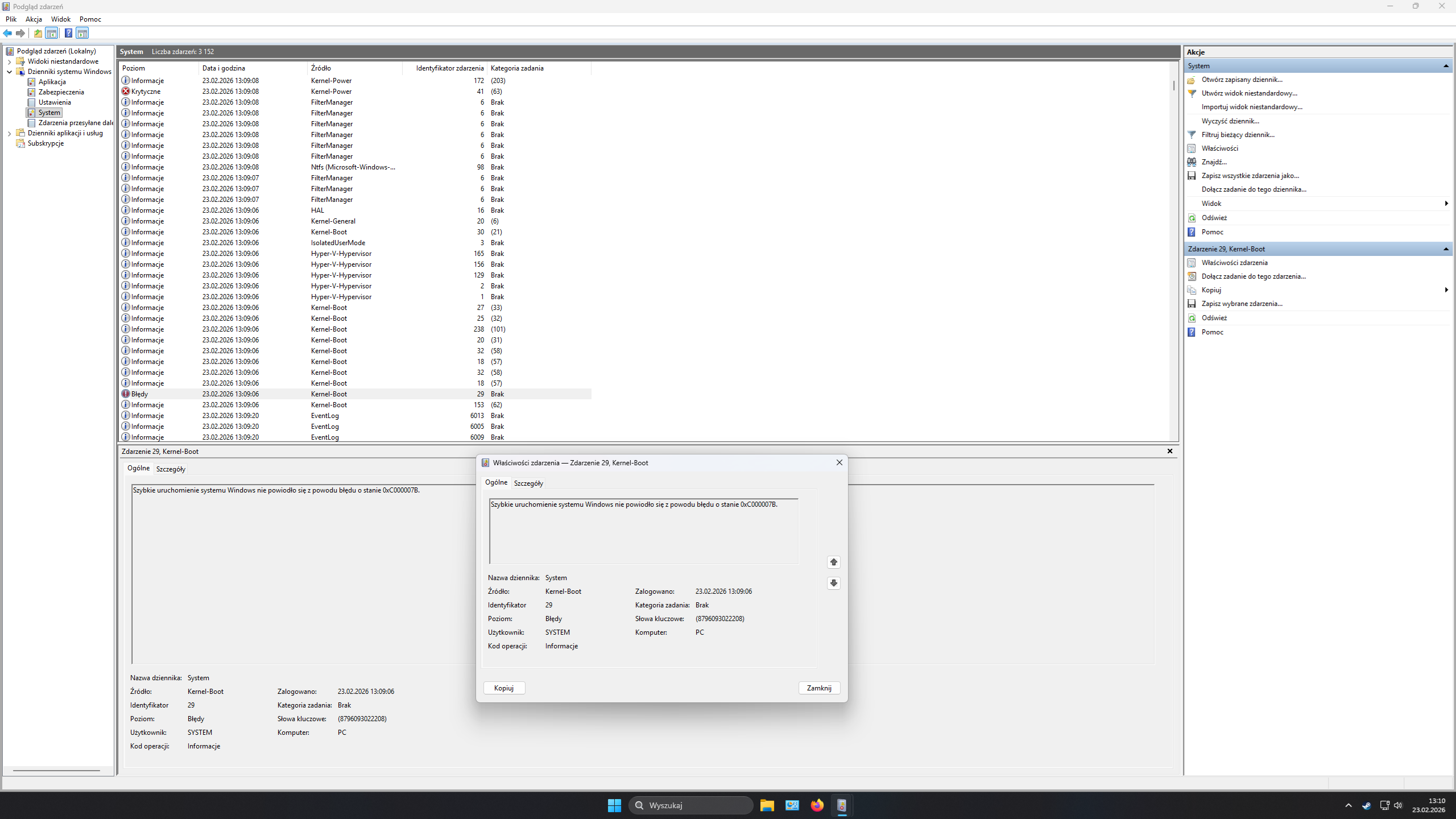
Task: Open the 'Akcja' menu
Action: (34, 19)
